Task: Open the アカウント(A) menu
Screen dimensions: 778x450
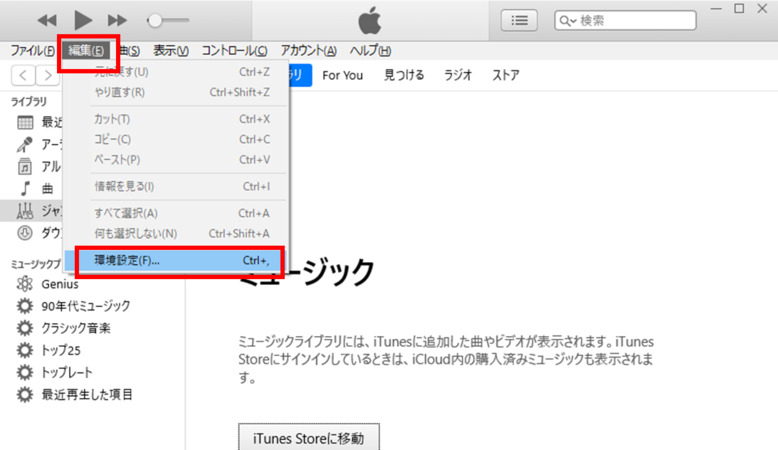Action: [x=309, y=51]
